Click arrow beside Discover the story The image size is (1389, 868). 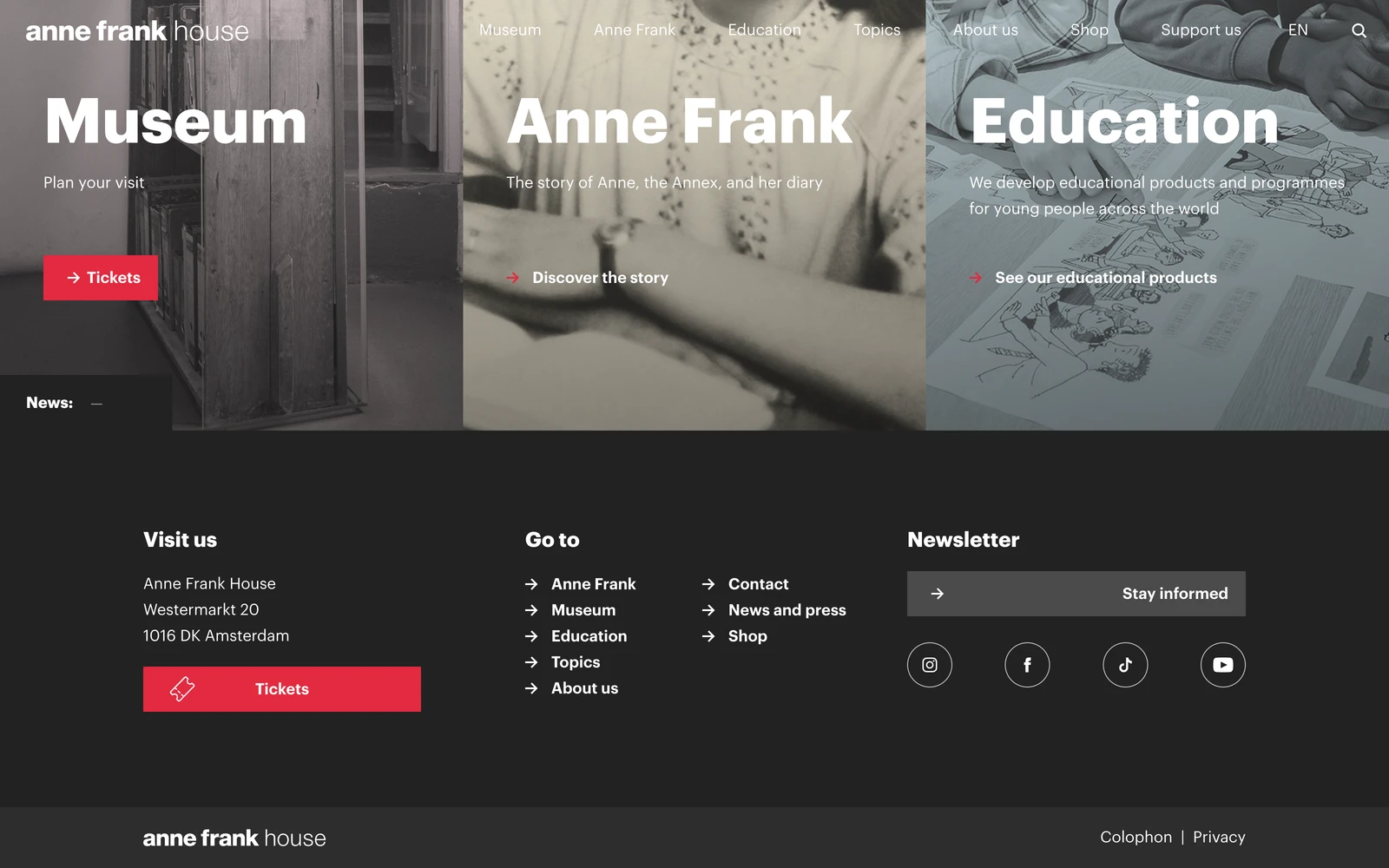[513, 278]
